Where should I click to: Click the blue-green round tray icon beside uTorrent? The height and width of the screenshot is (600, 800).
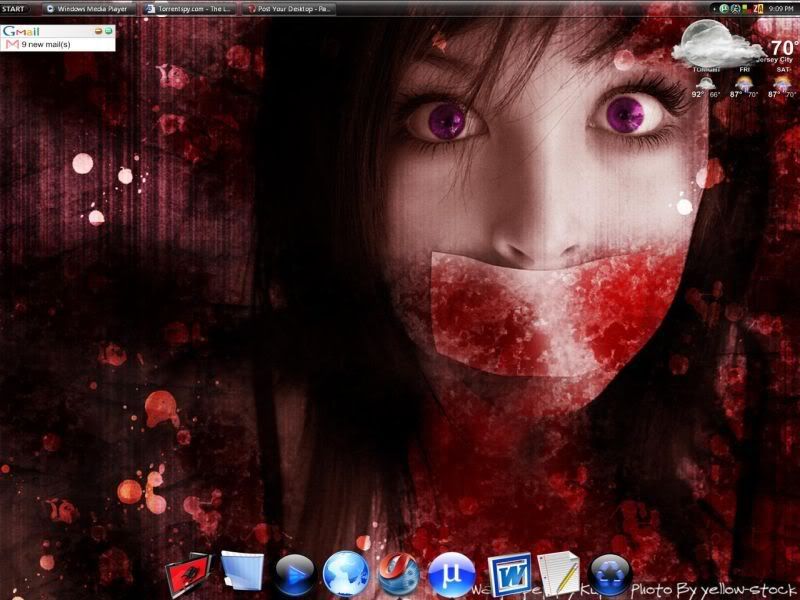coord(735,9)
